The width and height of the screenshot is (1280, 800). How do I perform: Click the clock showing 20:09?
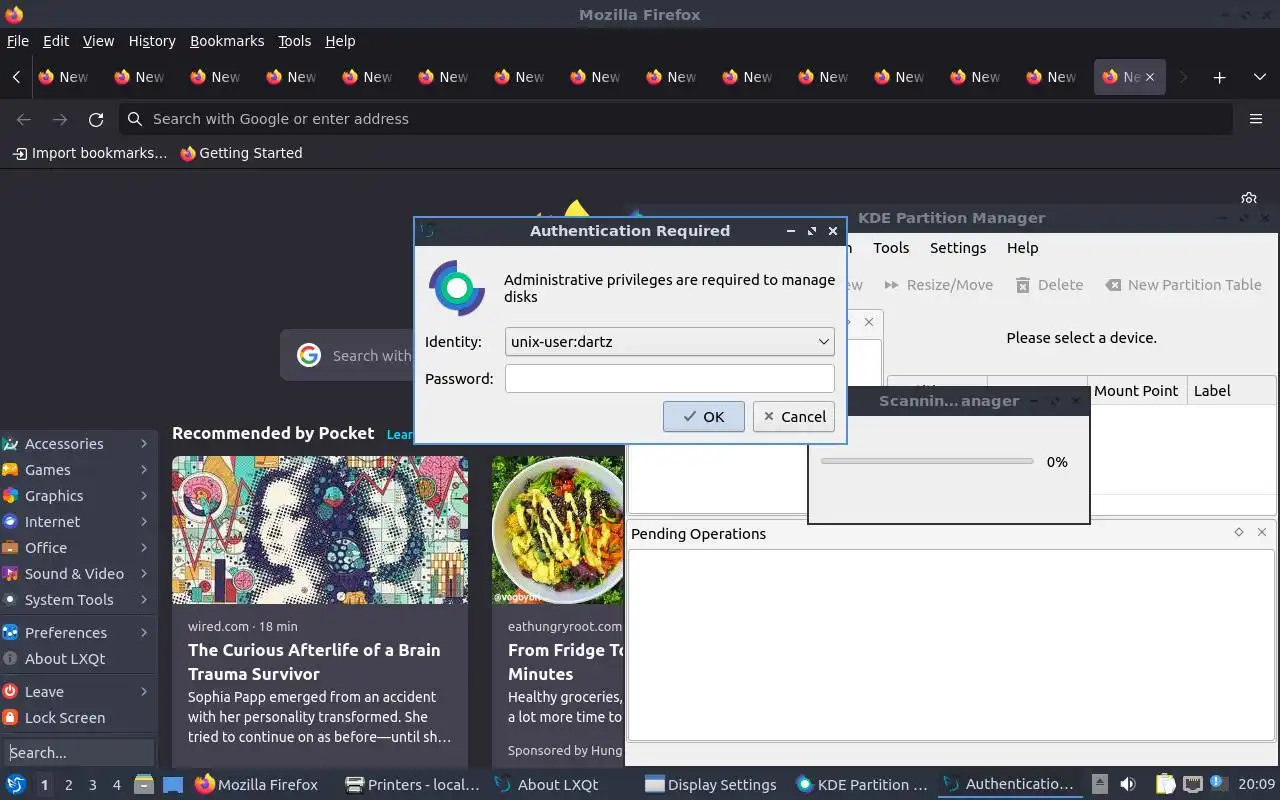pos(1256,785)
